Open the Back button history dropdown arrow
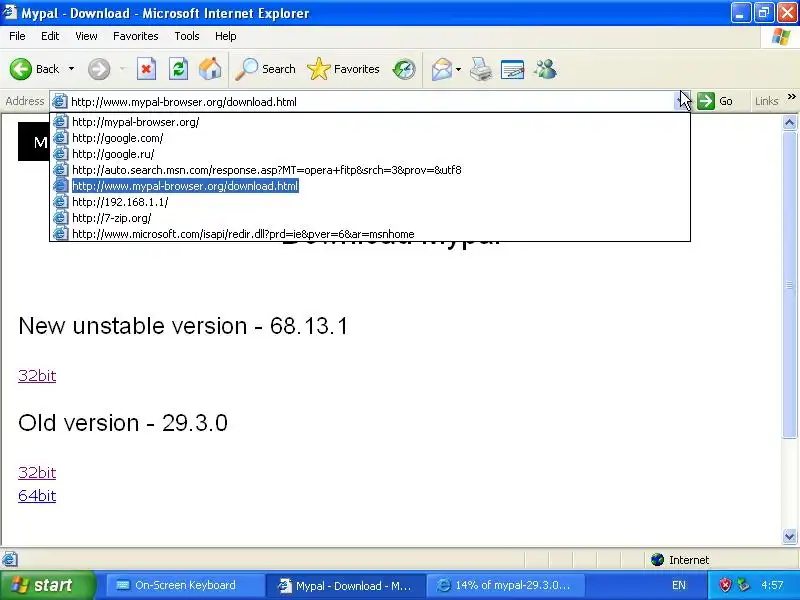This screenshot has height=600, width=800. (71, 69)
